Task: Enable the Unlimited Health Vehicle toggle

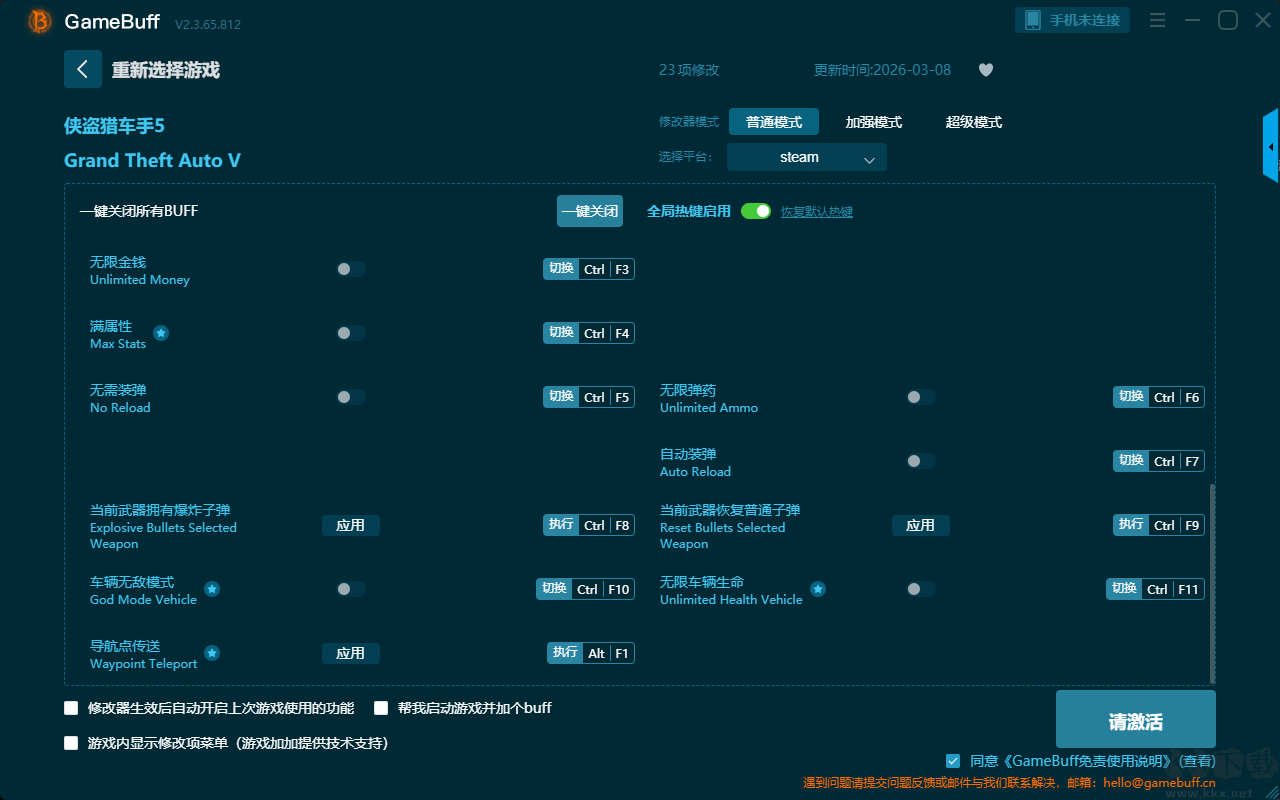Action: [x=921, y=589]
